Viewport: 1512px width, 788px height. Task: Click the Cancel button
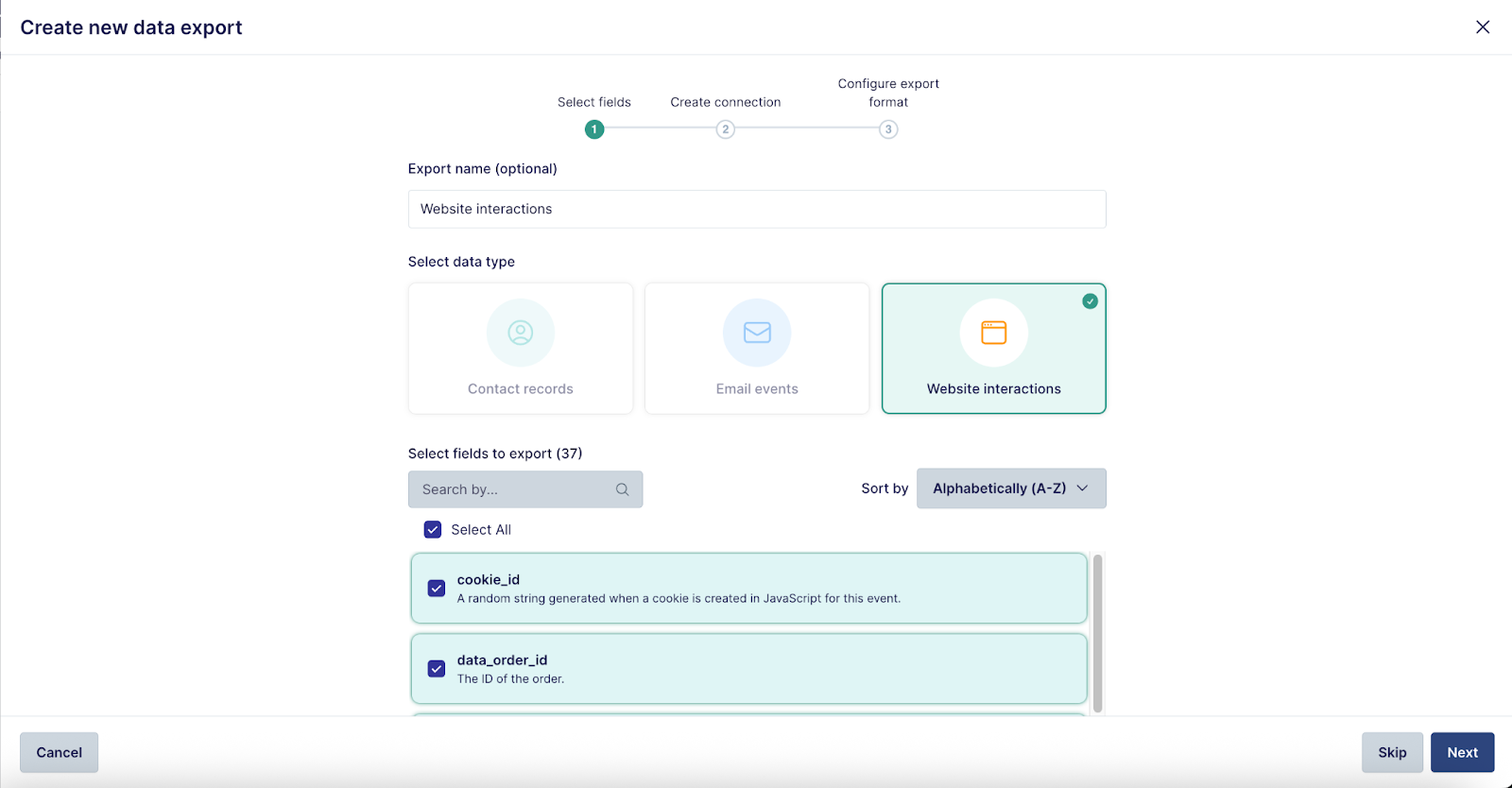click(59, 753)
